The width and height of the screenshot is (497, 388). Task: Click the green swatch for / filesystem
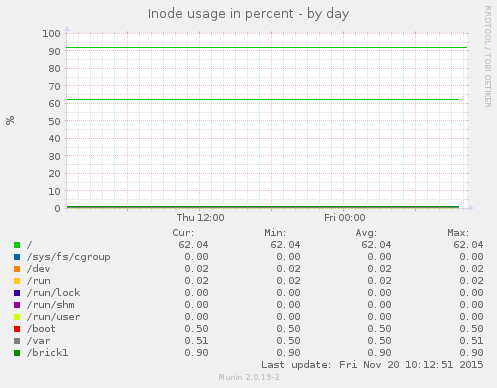(x=17, y=245)
